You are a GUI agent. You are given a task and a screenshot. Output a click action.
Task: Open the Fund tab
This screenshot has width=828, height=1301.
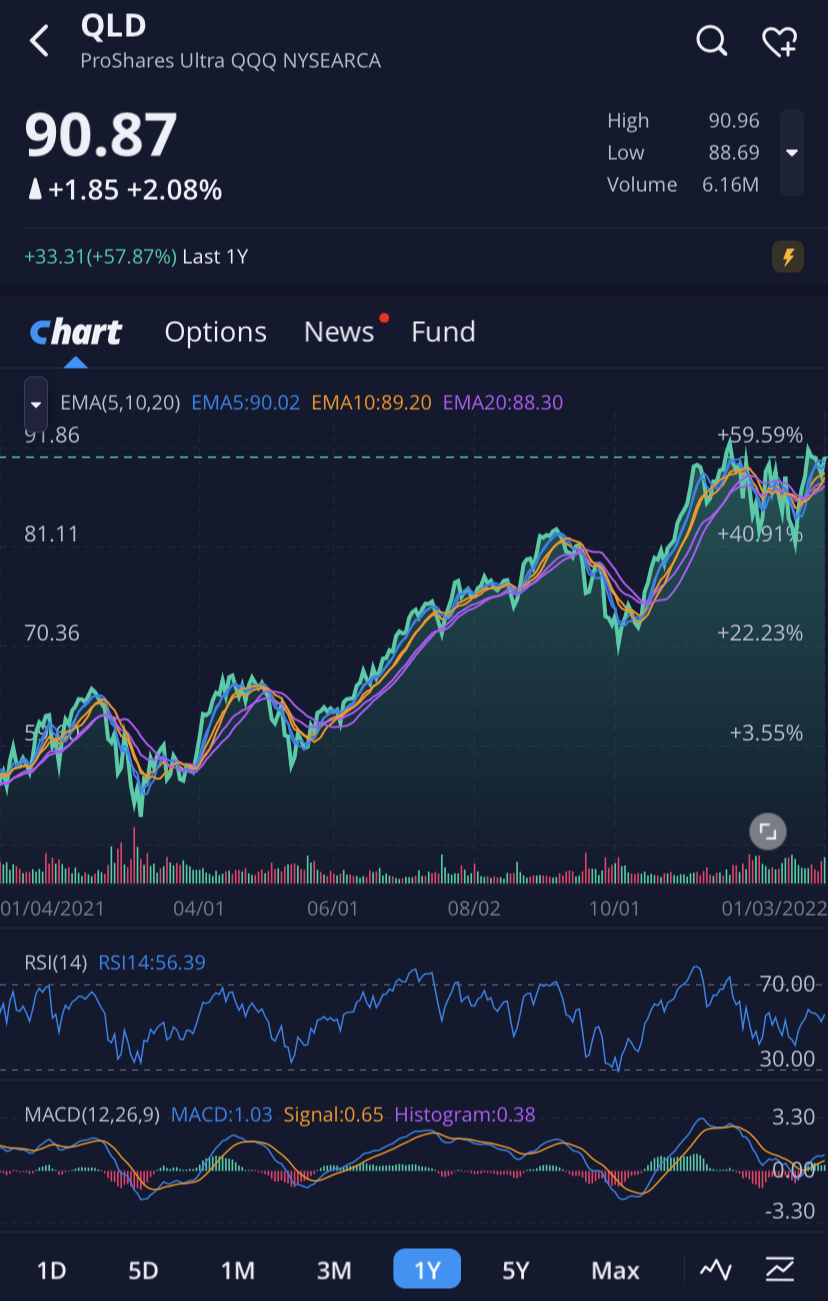click(443, 332)
